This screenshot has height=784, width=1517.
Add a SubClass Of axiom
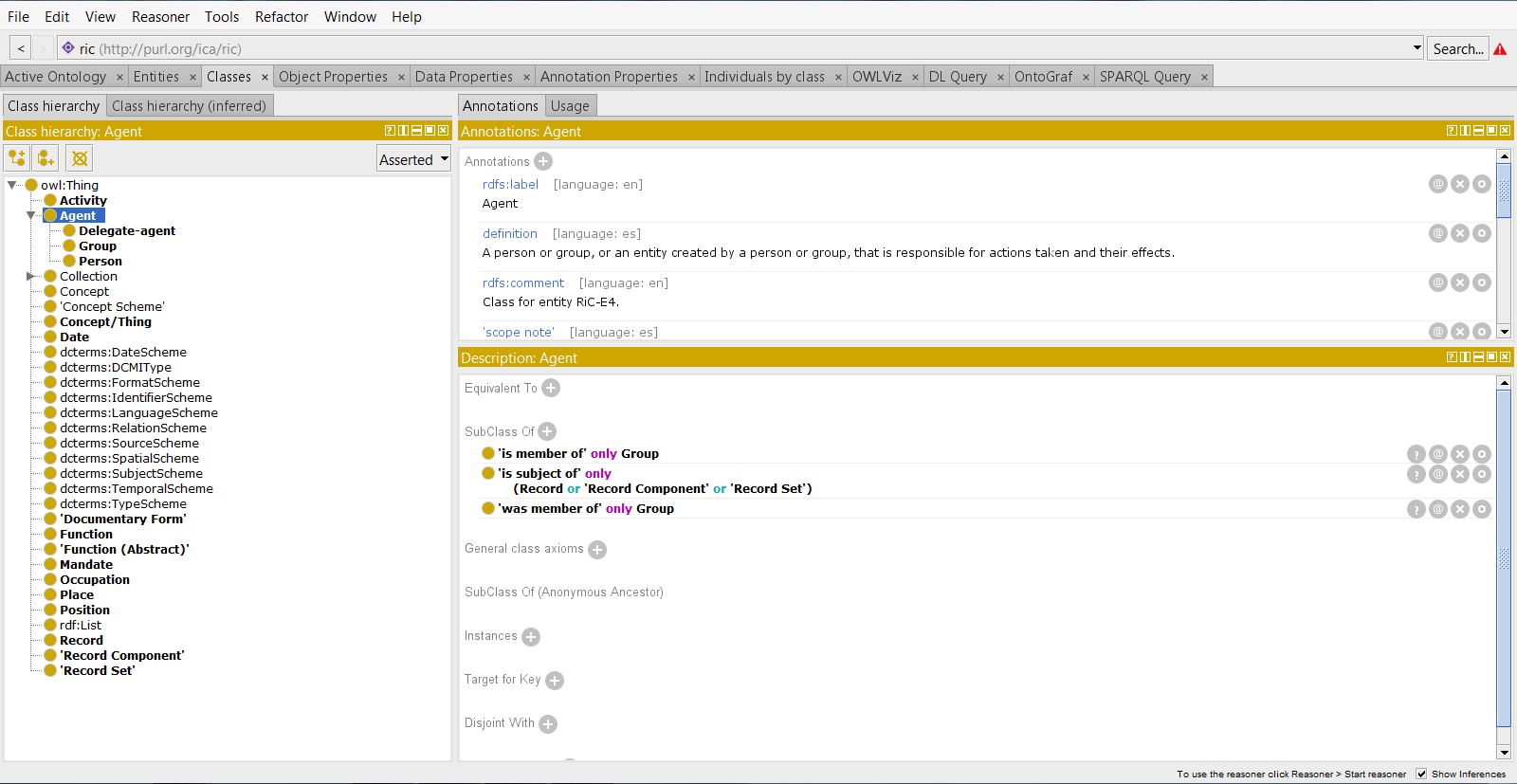(547, 432)
